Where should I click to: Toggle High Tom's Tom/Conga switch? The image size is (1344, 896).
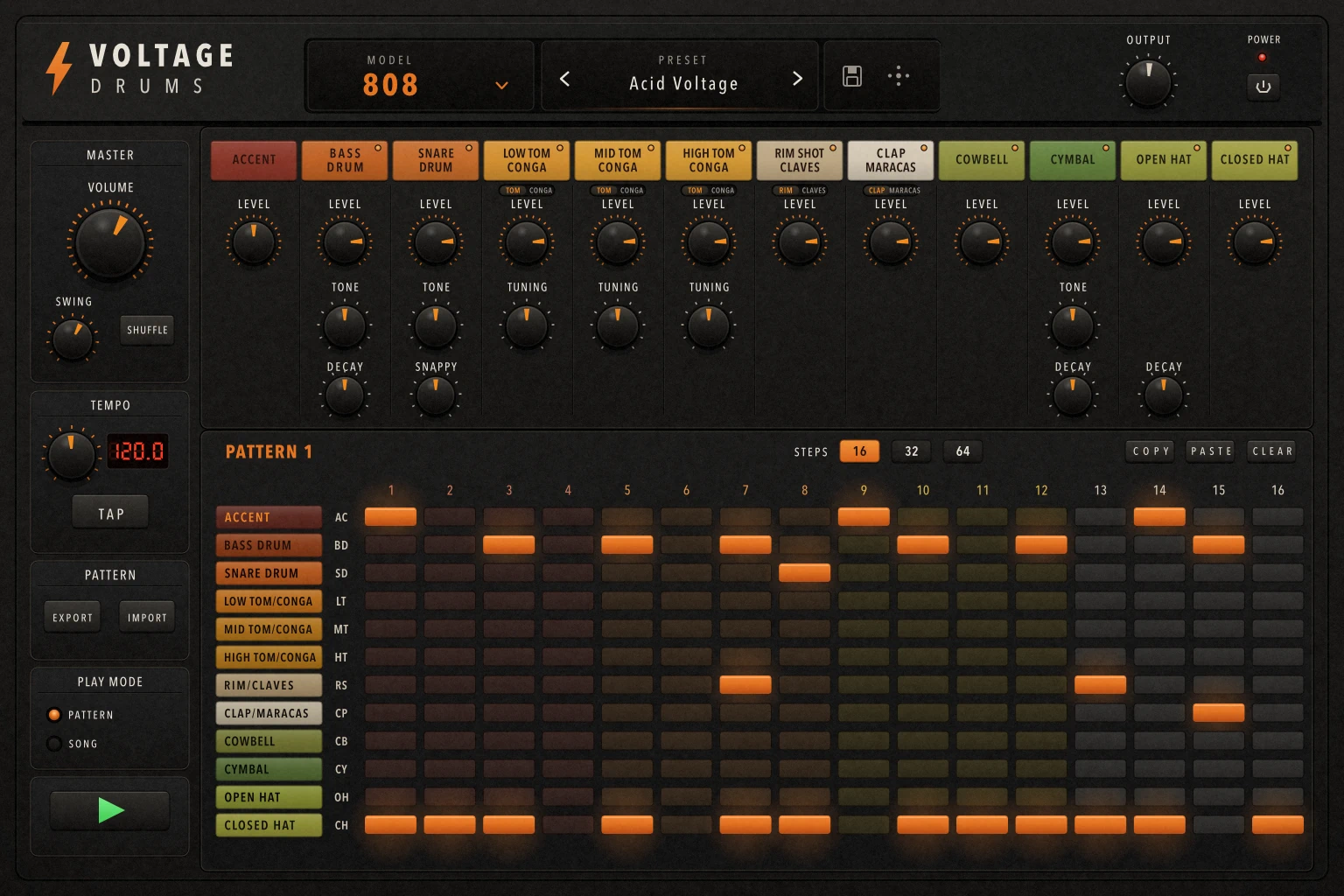coord(710,190)
